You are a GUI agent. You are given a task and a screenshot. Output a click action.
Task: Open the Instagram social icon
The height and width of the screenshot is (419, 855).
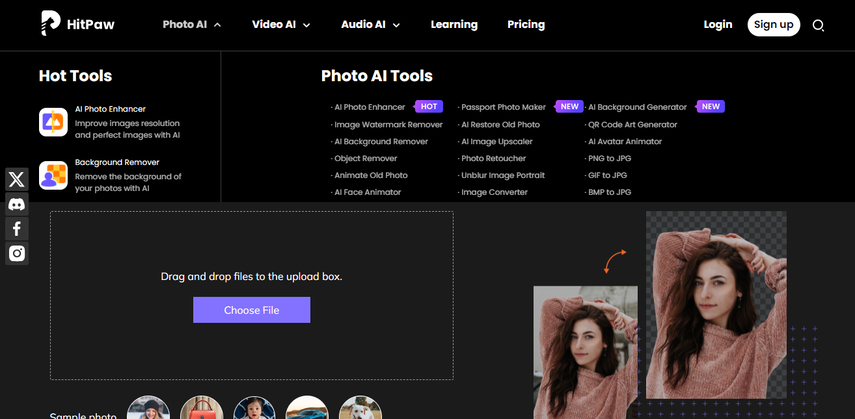(x=17, y=254)
